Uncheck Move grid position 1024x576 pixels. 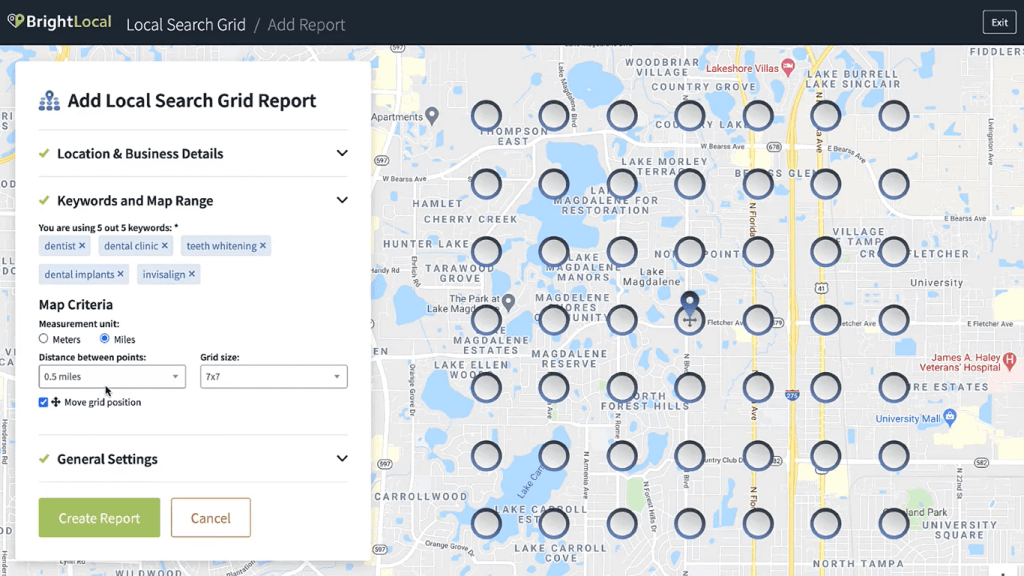[41, 402]
